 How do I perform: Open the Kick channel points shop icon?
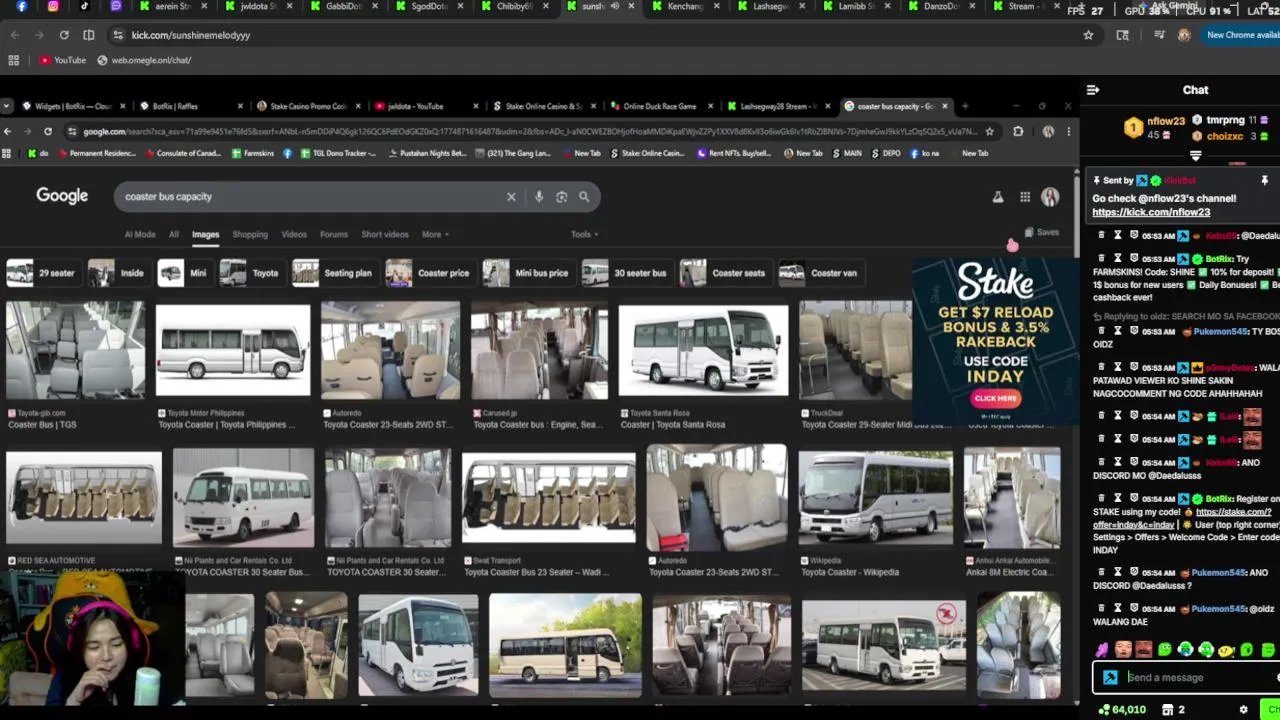point(1167,710)
